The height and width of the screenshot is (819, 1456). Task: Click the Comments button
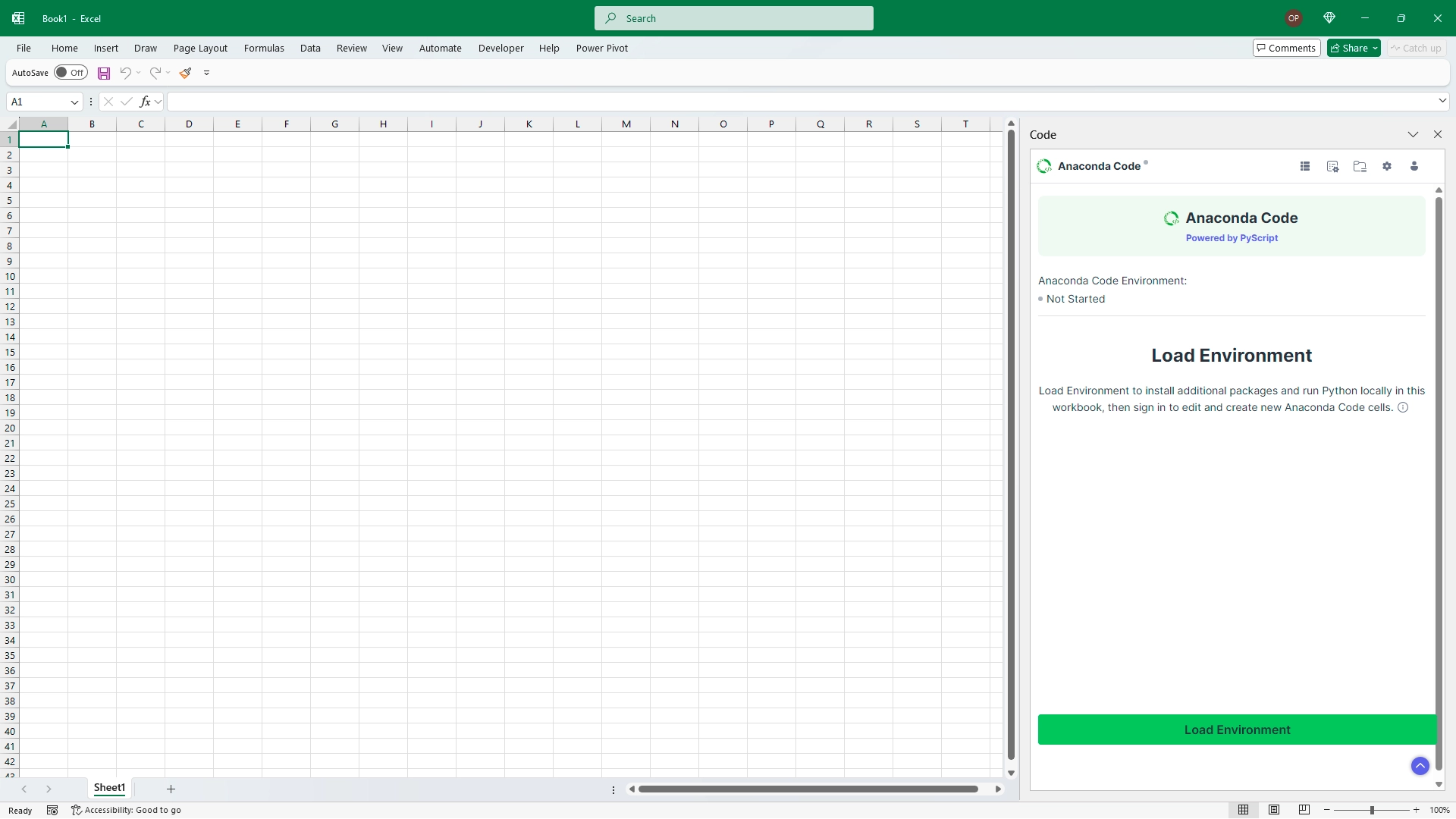1286,48
